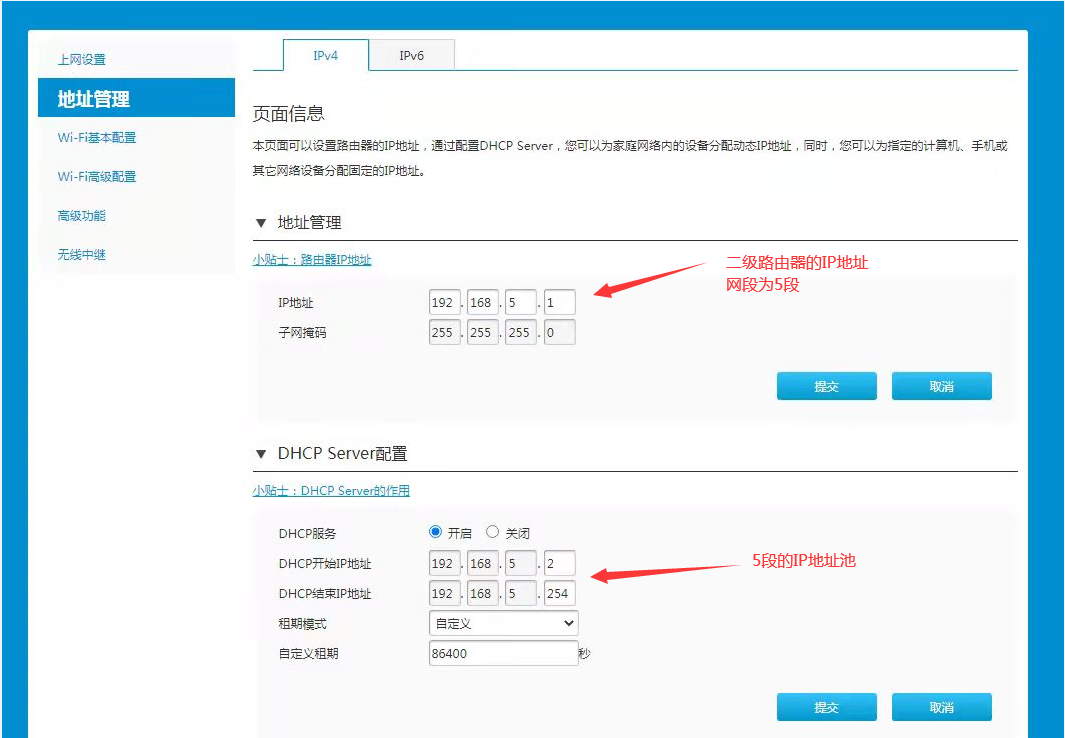Switch to the IPv6 tab
This screenshot has width=1065, height=738.
click(x=411, y=56)
